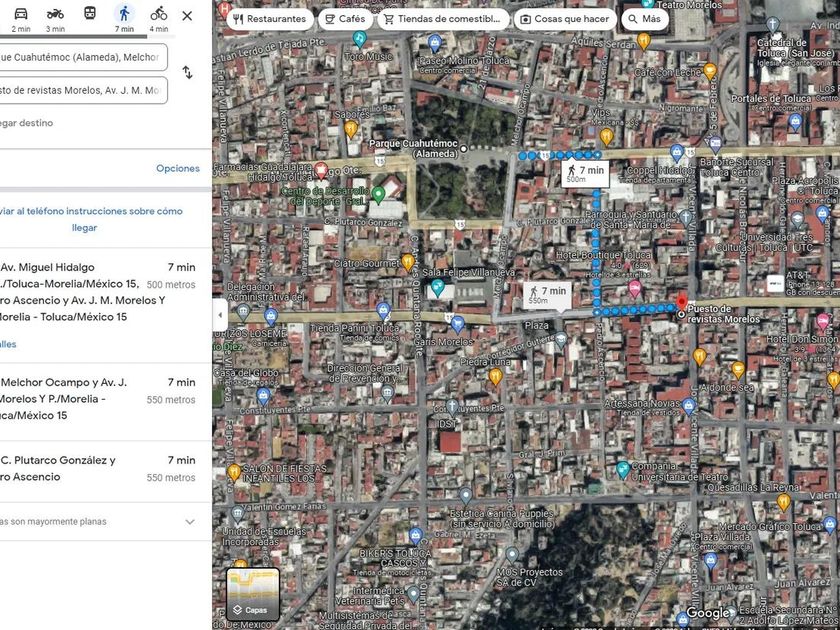Swap origin and destination
The width and height of the screenshot is (840, 630).
tap(187, 73)
